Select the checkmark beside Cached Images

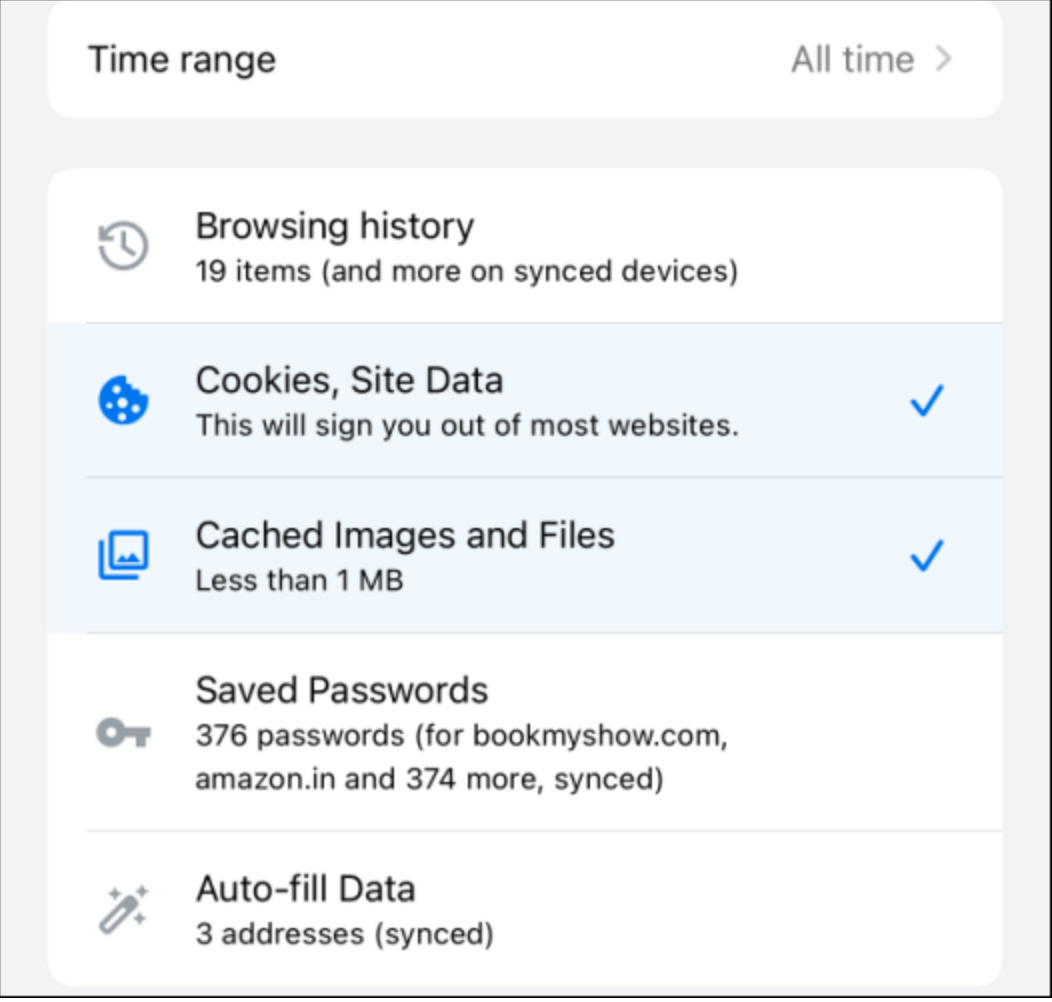tap(926, 555)
